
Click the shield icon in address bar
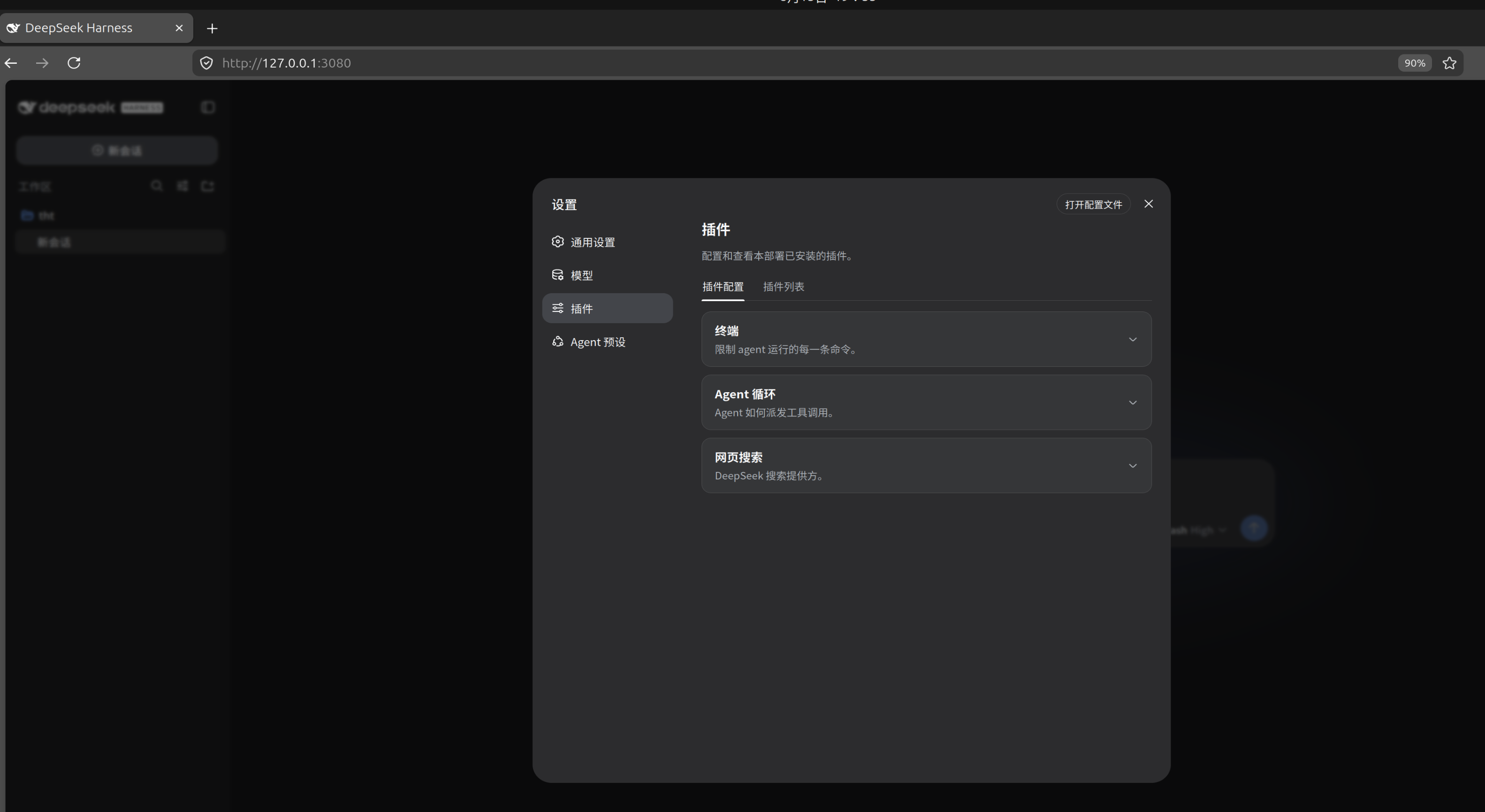(206, 63)
